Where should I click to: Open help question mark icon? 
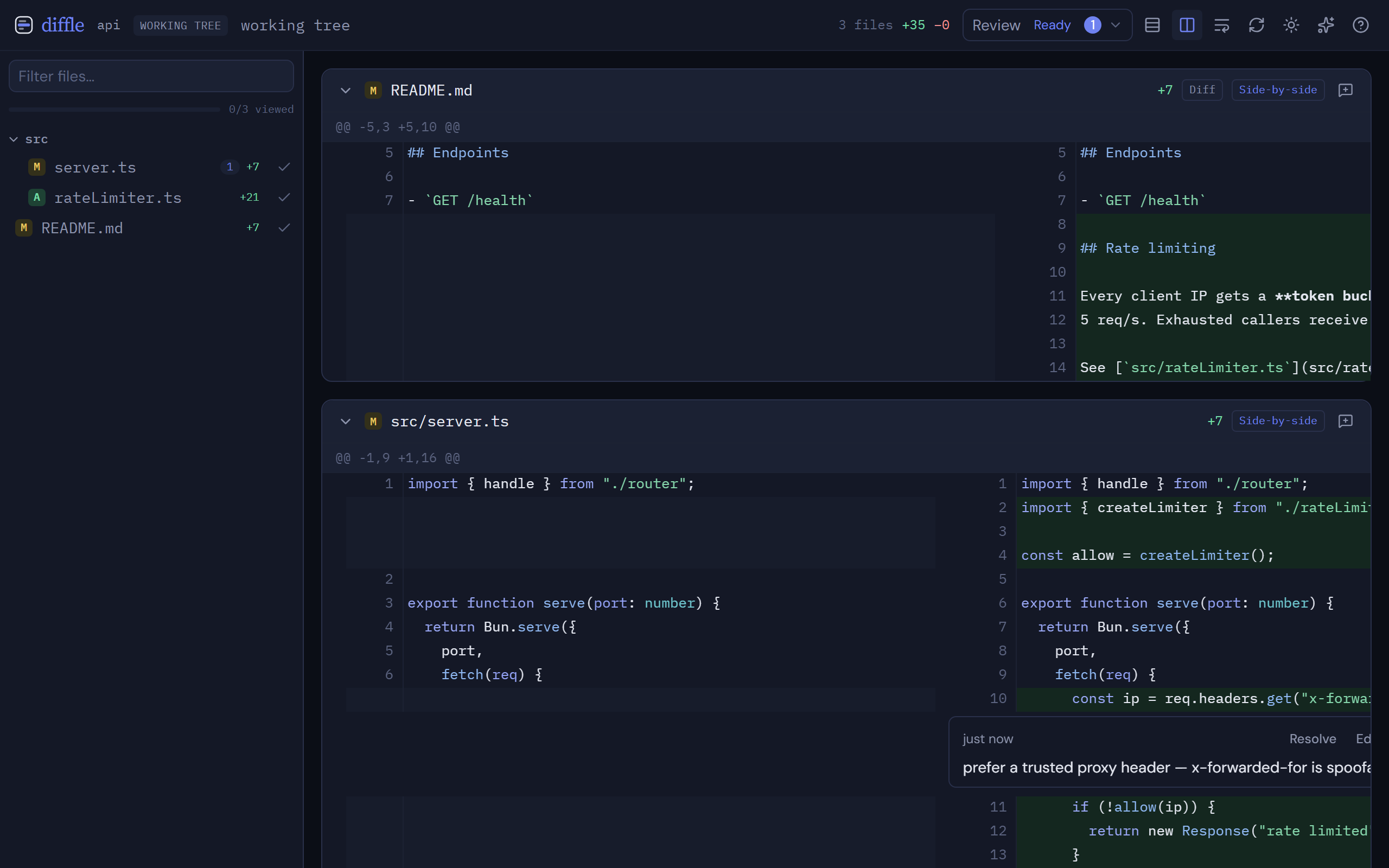pos(1360,25)
